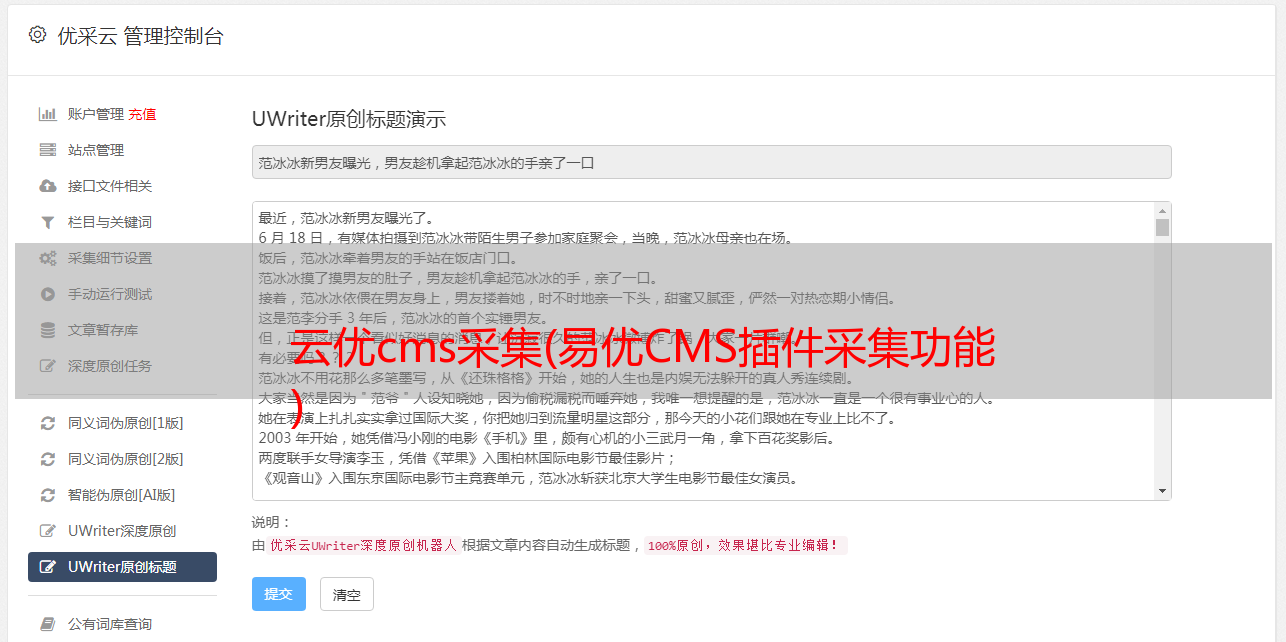Image resolution: width=1286 pixels, height=642 pixels.
Task: Click the gear icon beside 优采云 管理控制台
Action: click(x=37, y=35)
